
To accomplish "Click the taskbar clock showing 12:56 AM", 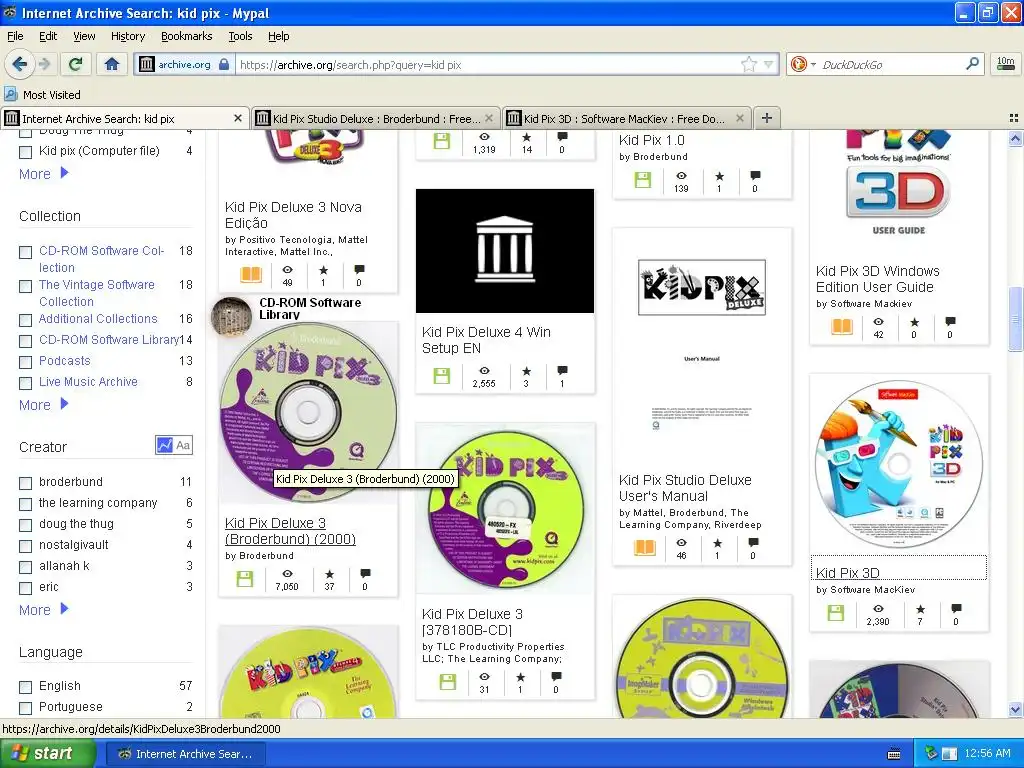I will point(987,753).
